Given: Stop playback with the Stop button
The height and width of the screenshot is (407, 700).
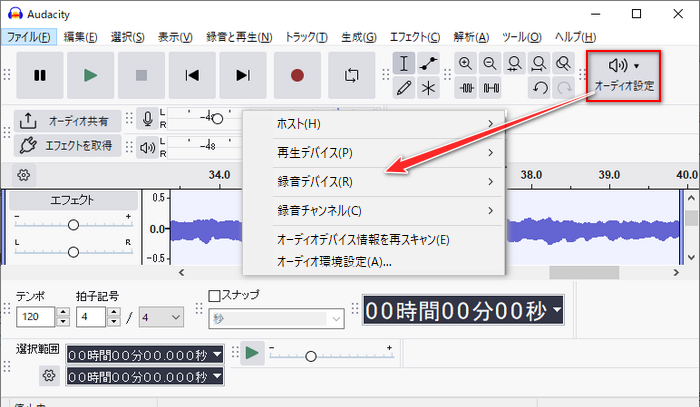Looking at the screenshot, I should coord(142,75).
